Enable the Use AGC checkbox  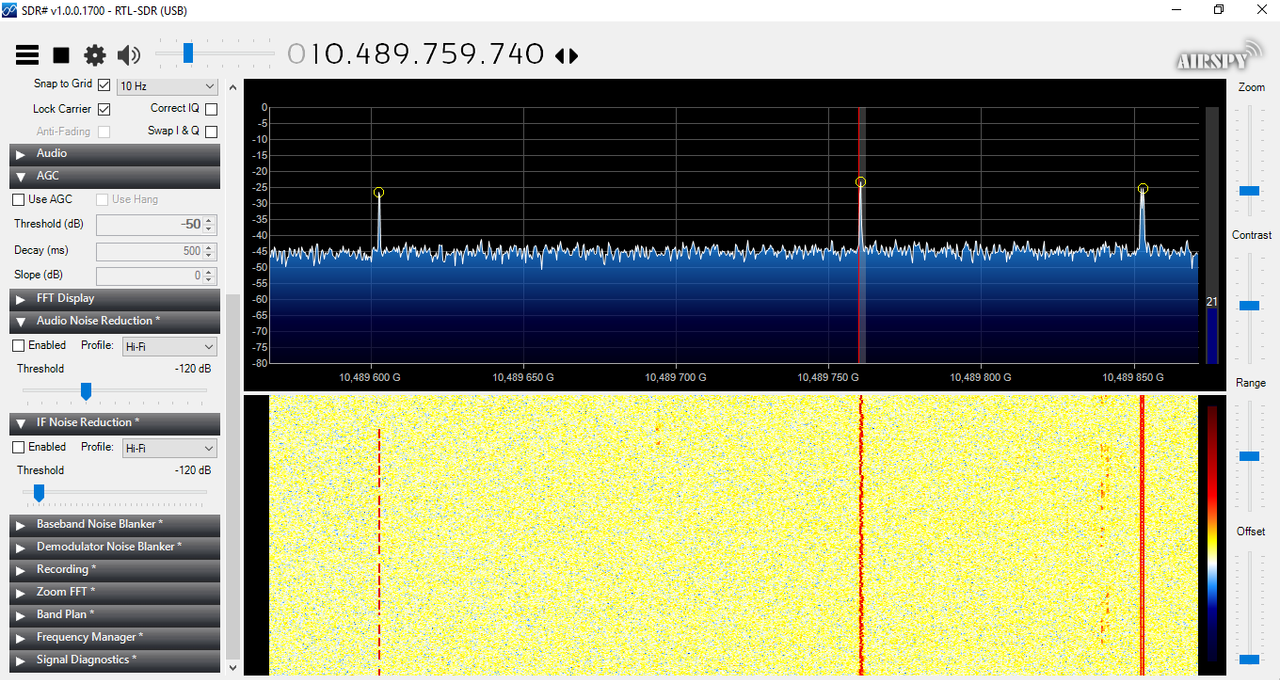(18, 200)
